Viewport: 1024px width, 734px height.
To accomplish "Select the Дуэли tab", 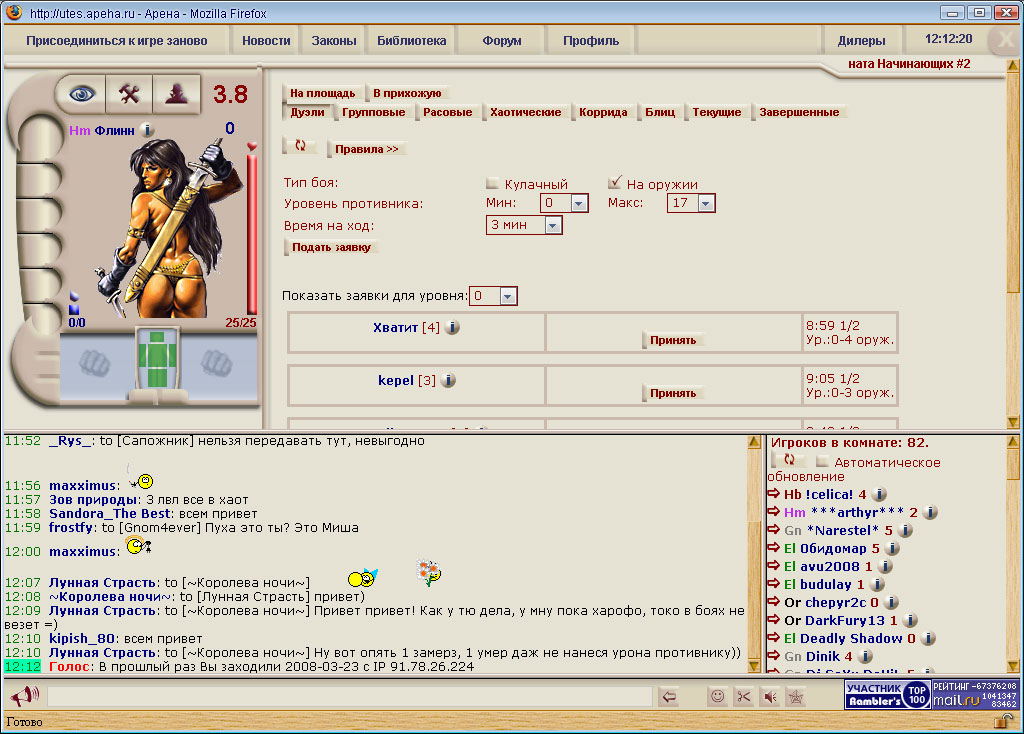I will pos(307,112).
